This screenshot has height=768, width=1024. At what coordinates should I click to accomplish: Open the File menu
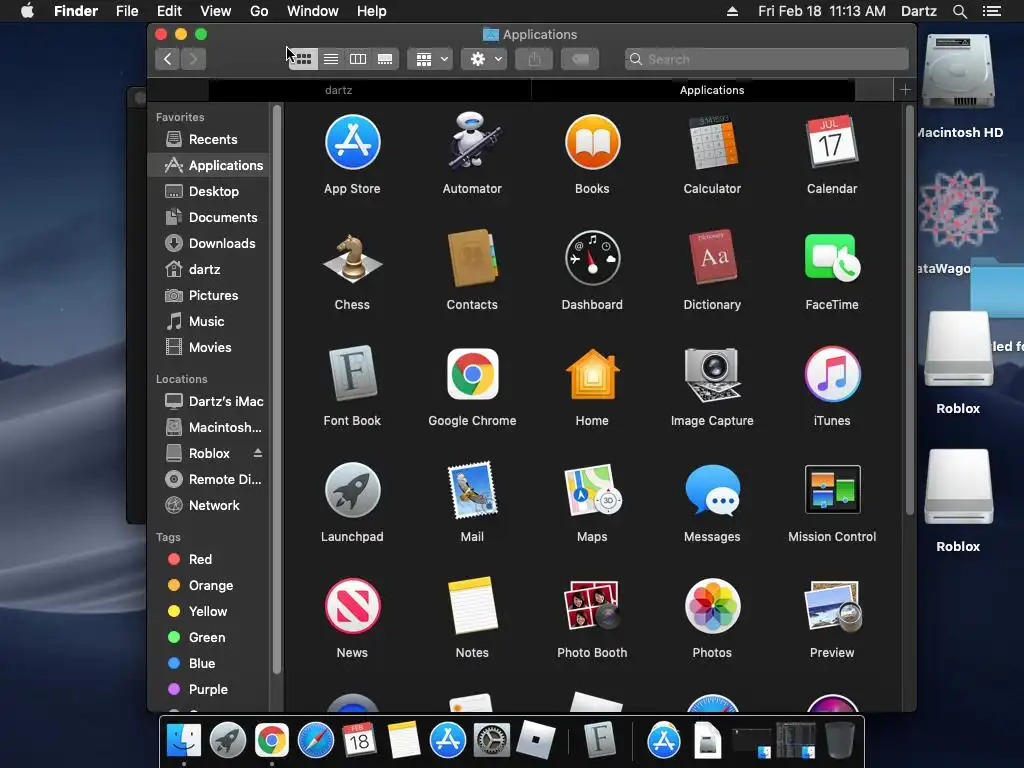(x=127, y=11)
